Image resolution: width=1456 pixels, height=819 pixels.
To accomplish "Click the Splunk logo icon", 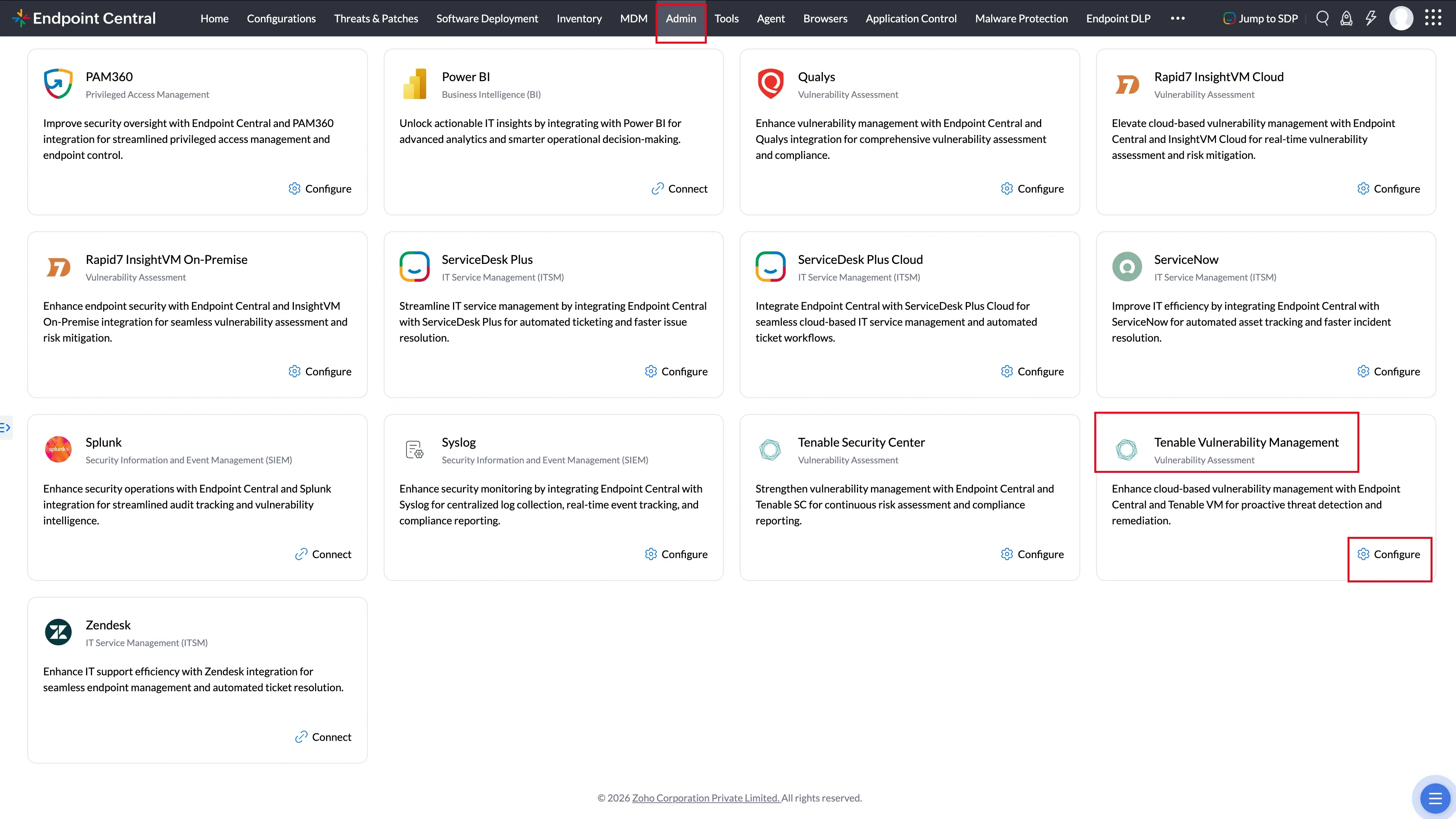I will tap(58, 449).
